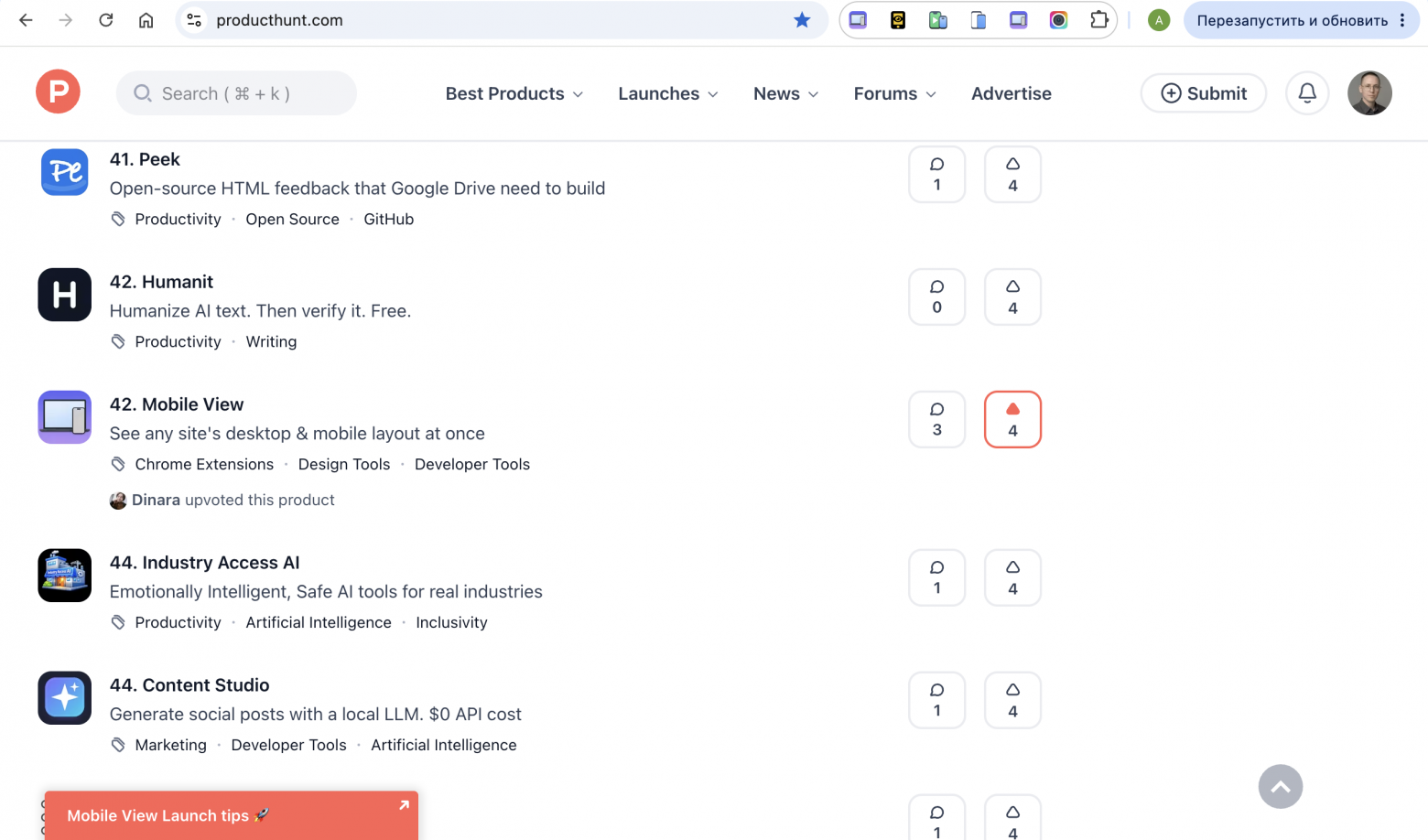Click the Peek product icon
This screenshot has width=1428, height=840.
point(64,172)
